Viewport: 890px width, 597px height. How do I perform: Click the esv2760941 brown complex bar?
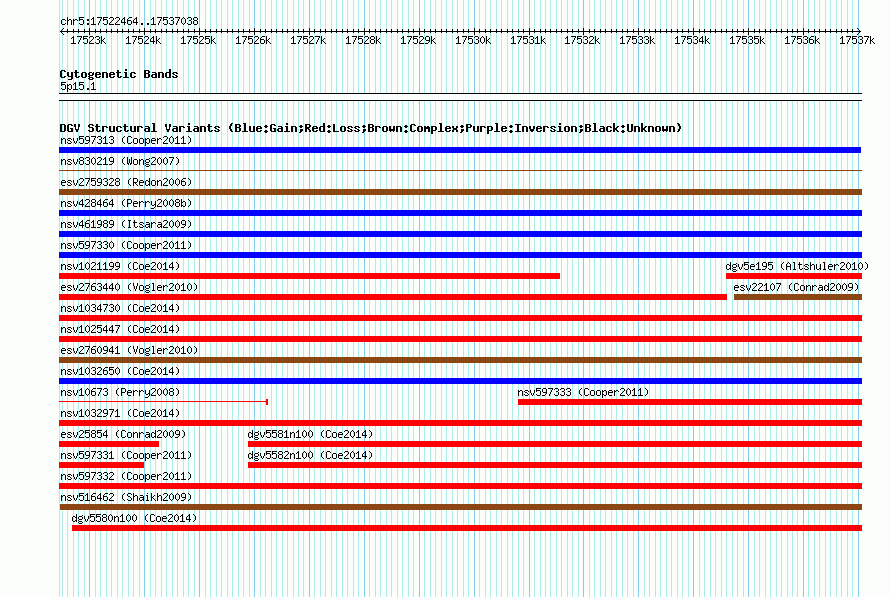(x=460, y=360)
